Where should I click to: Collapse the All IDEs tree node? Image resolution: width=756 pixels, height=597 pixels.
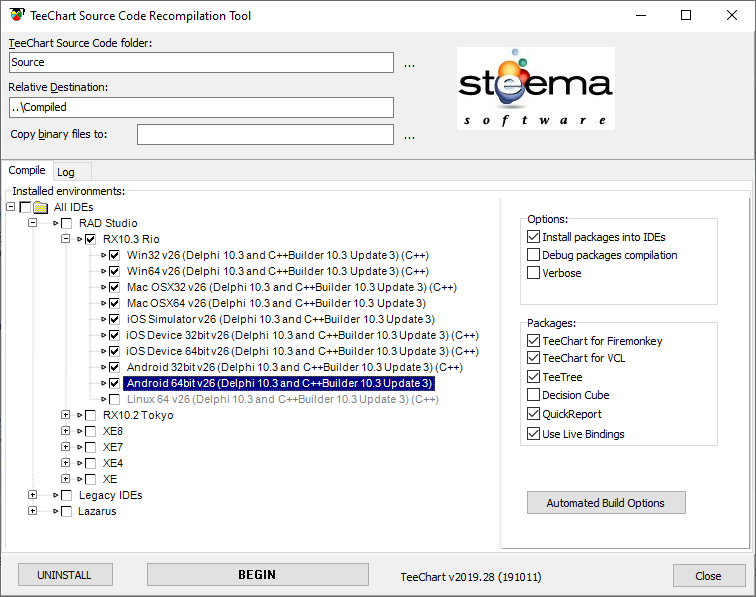coord(11,207)
